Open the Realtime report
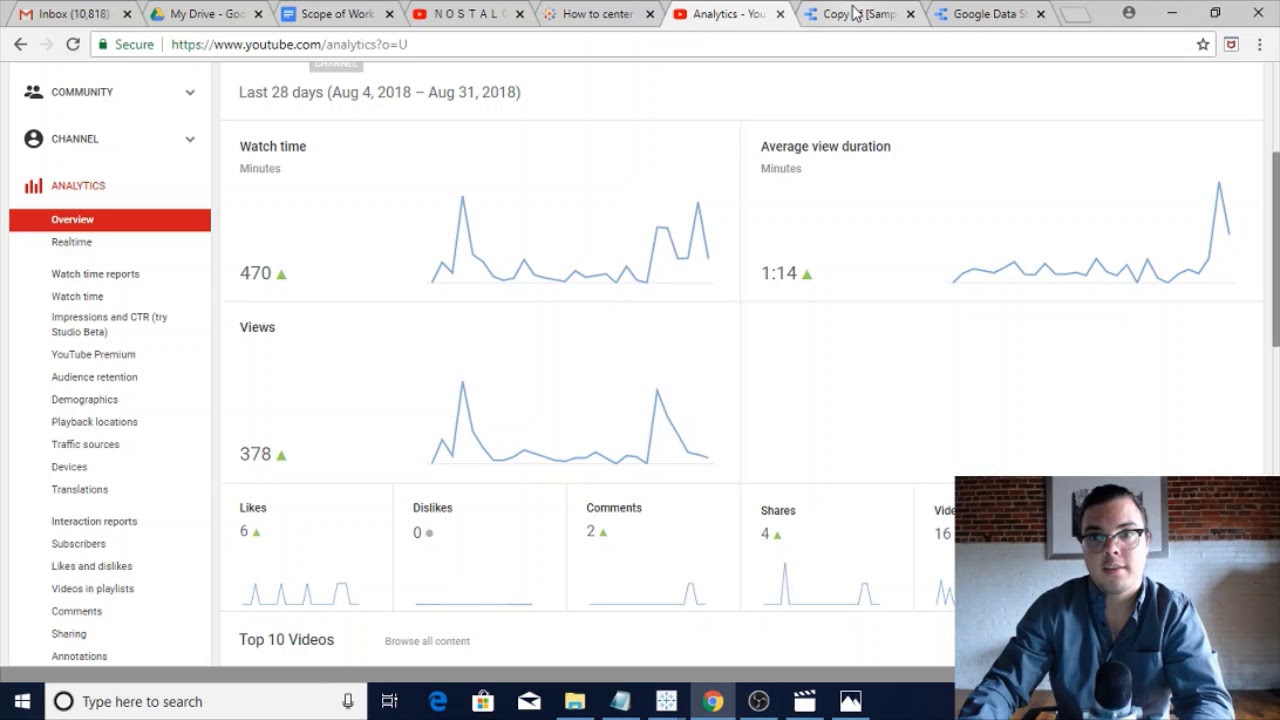Screen dimensions: 1280x720 pos(72,242)
